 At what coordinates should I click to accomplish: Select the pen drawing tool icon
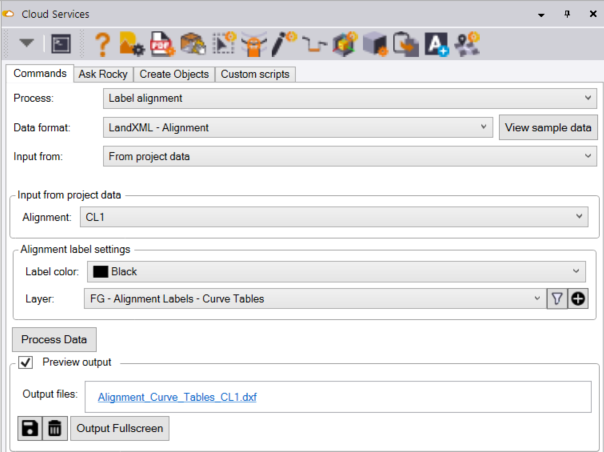284,44
